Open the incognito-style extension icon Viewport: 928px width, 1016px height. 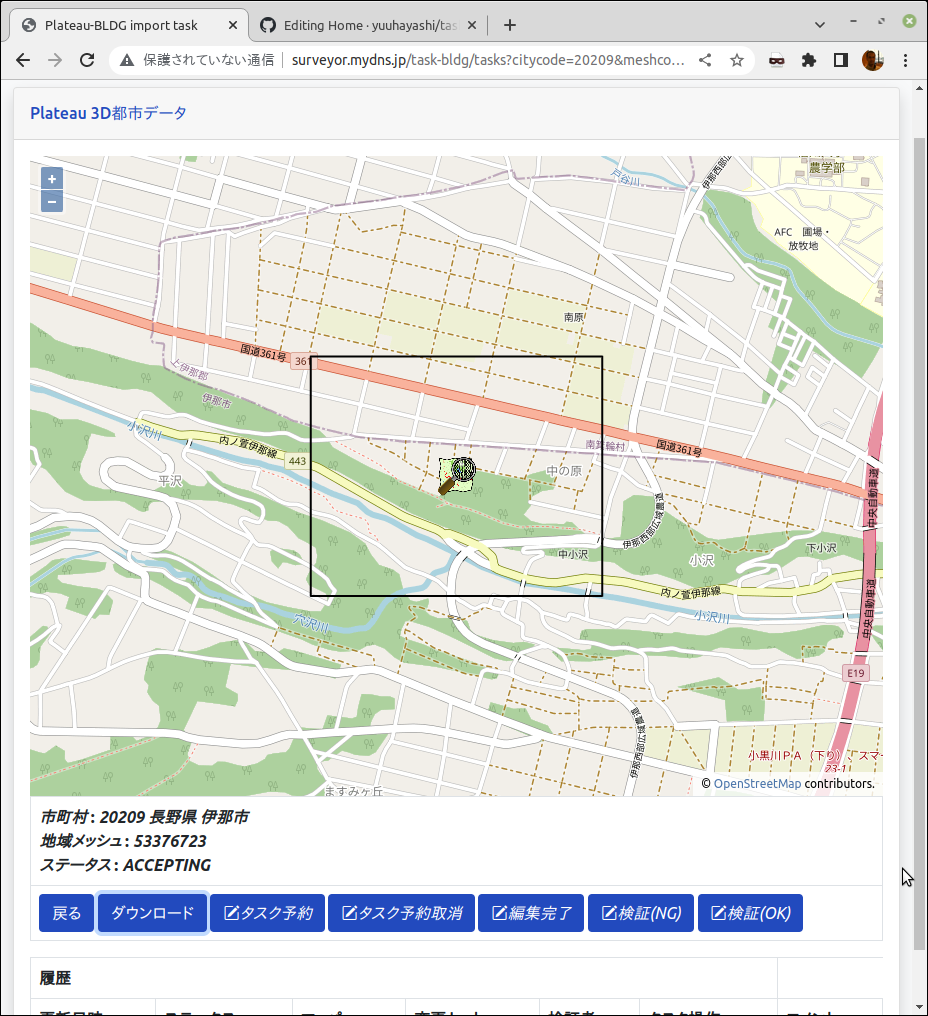(776, 60)
